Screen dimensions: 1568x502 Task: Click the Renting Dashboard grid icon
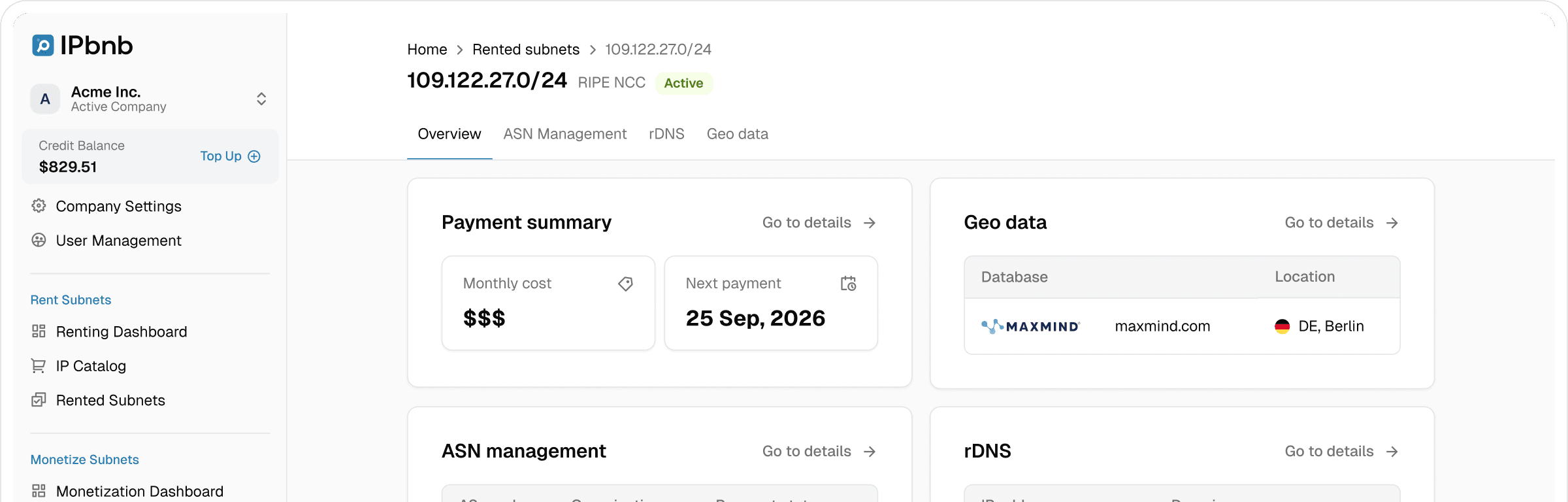[x=39, y=331]
